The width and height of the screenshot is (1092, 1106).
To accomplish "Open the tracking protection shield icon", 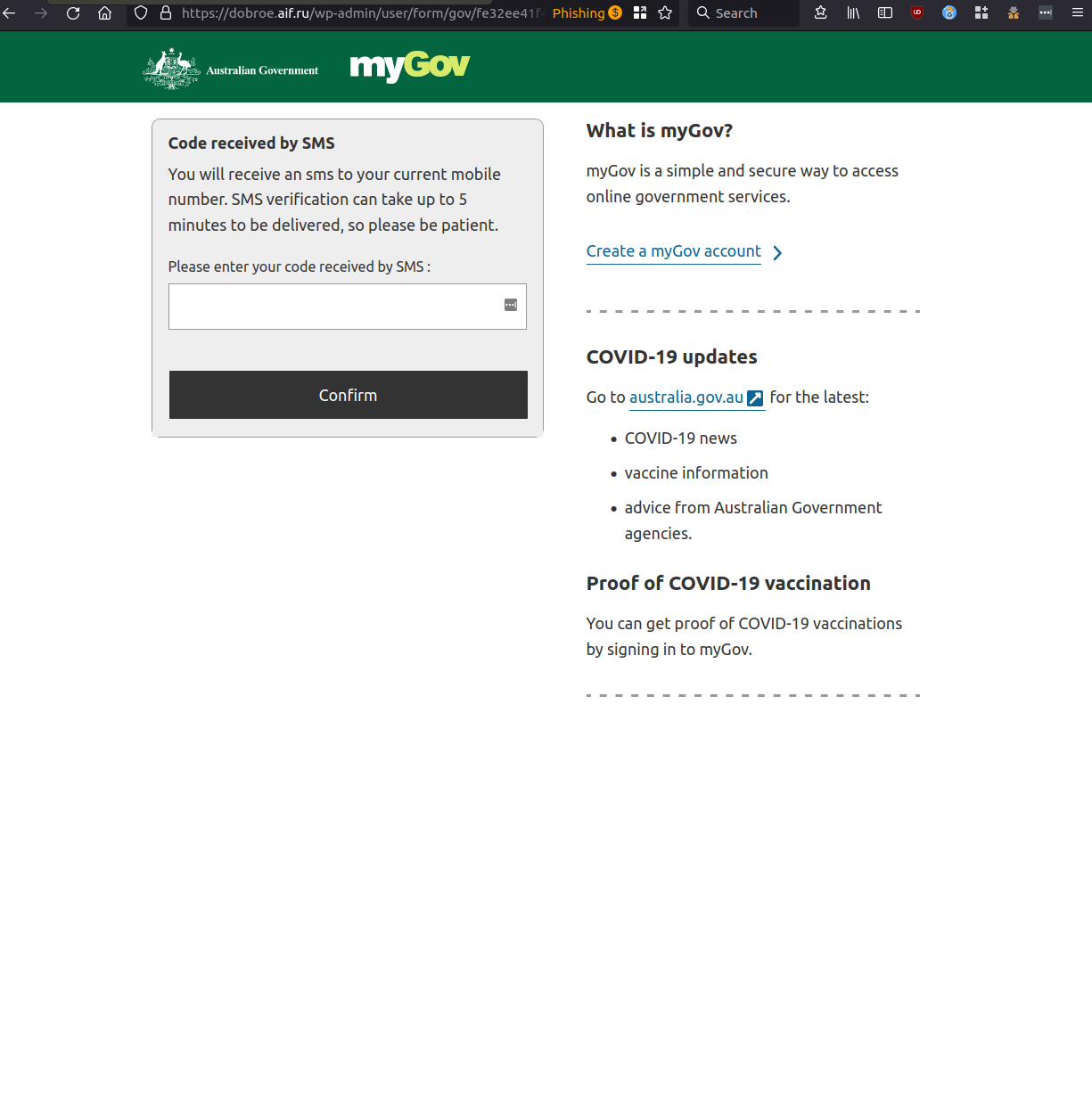I will point(141,12).
